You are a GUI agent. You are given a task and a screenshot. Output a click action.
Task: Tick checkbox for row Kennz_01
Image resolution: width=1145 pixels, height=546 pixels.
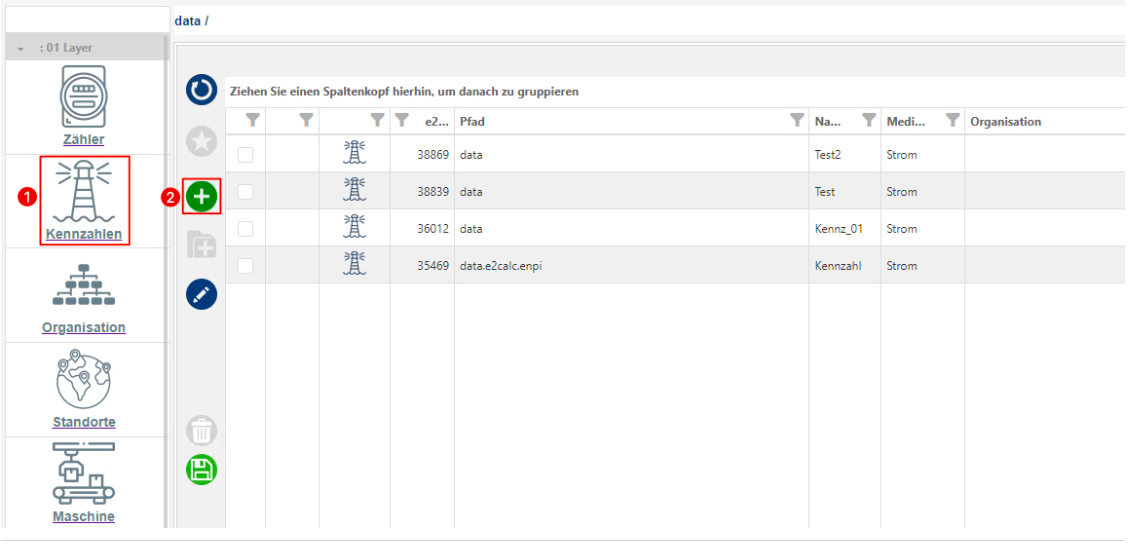245,228
